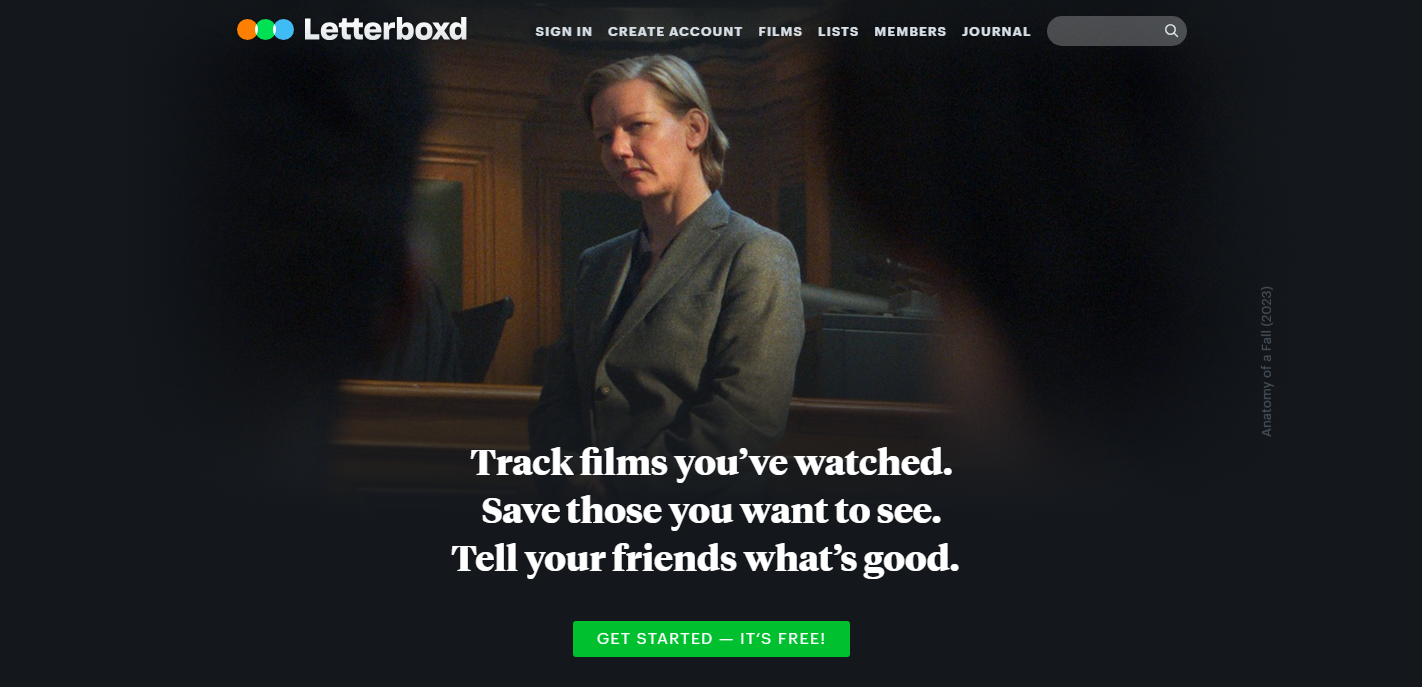The width and height of the screenshot is (1422, 687).
Task: Open the Anatomy of a Fall (2023) caption
Action: [x=1266, y=361]
